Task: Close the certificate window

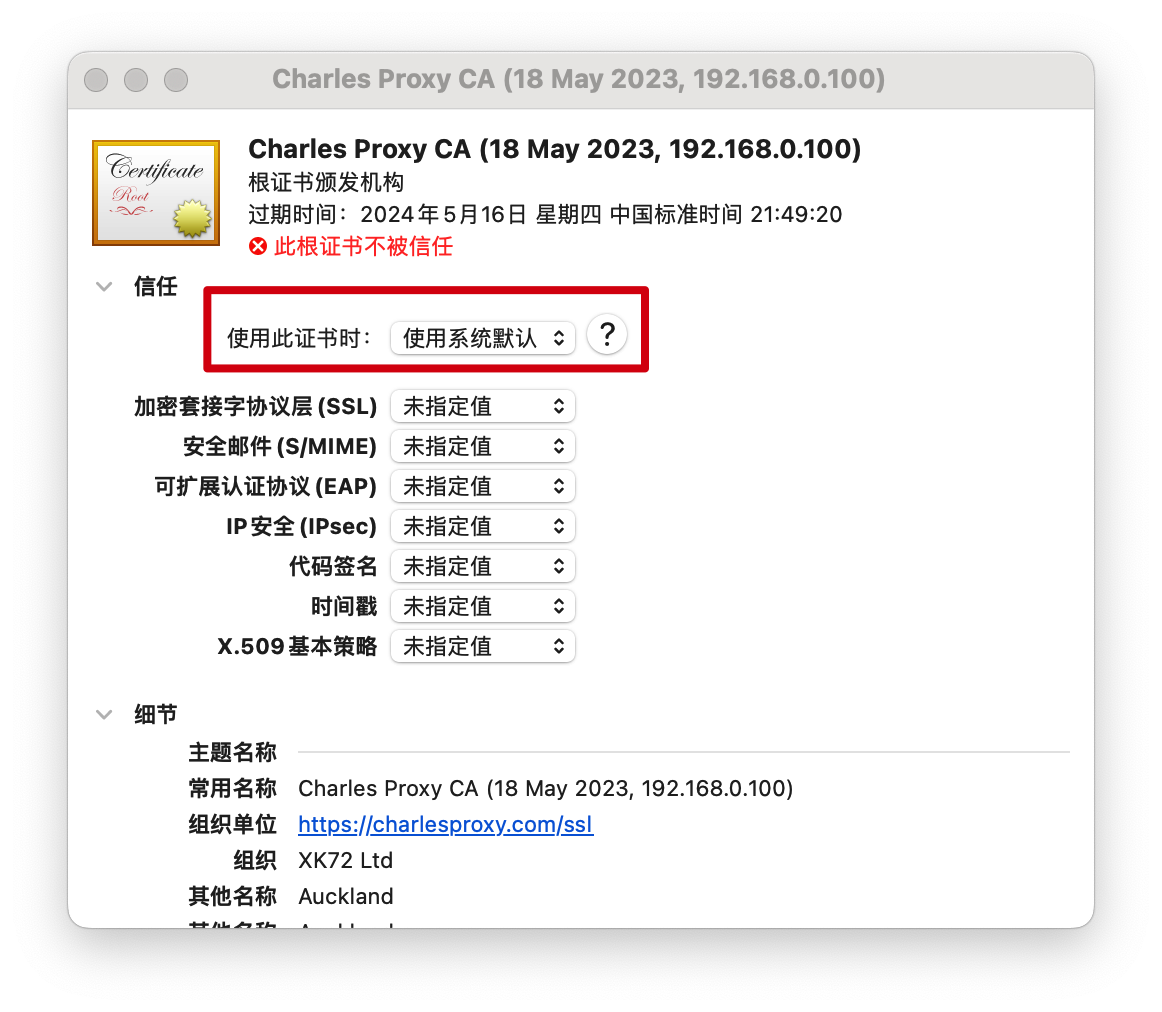Action: point(96,80)
